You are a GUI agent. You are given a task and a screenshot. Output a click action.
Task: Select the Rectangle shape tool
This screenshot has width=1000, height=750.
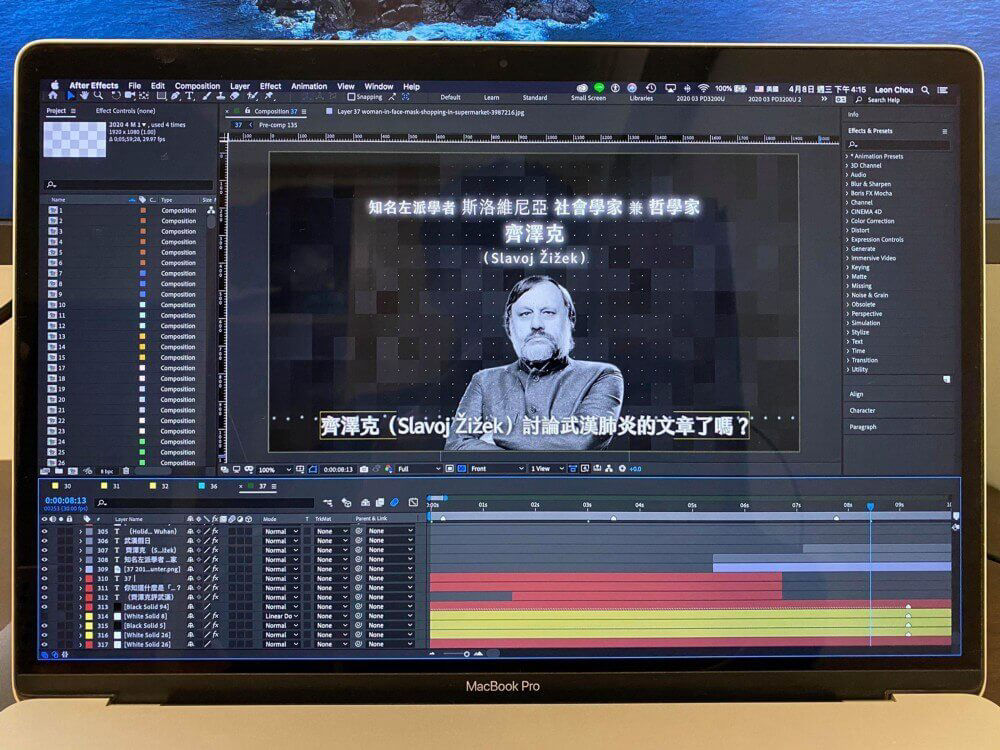161,96
